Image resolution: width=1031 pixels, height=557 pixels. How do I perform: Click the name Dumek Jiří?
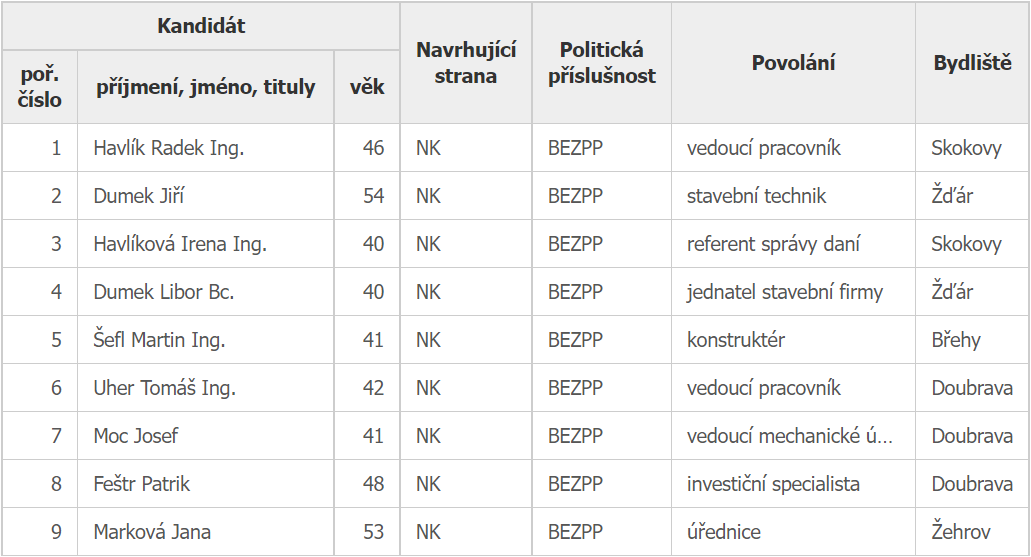point(139,196)
